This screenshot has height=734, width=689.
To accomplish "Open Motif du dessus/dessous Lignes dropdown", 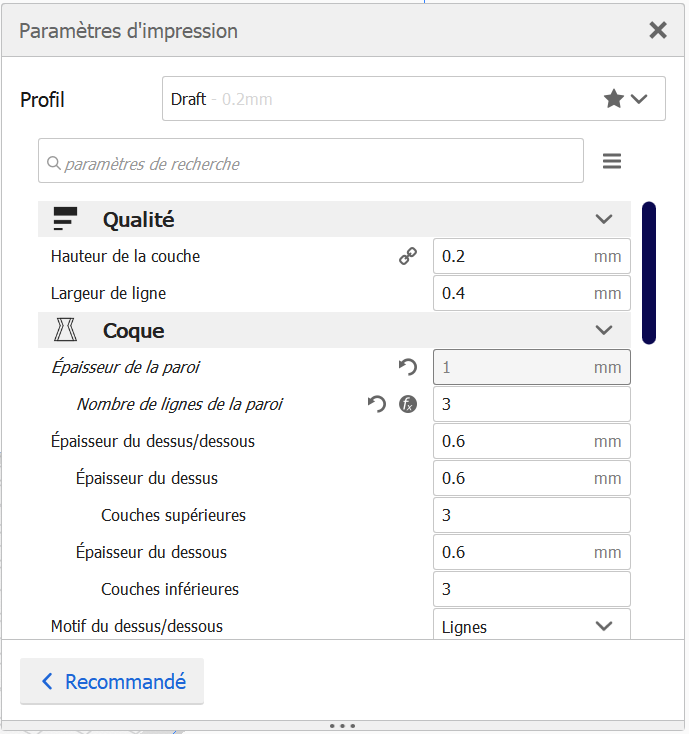I will [532, 624].
